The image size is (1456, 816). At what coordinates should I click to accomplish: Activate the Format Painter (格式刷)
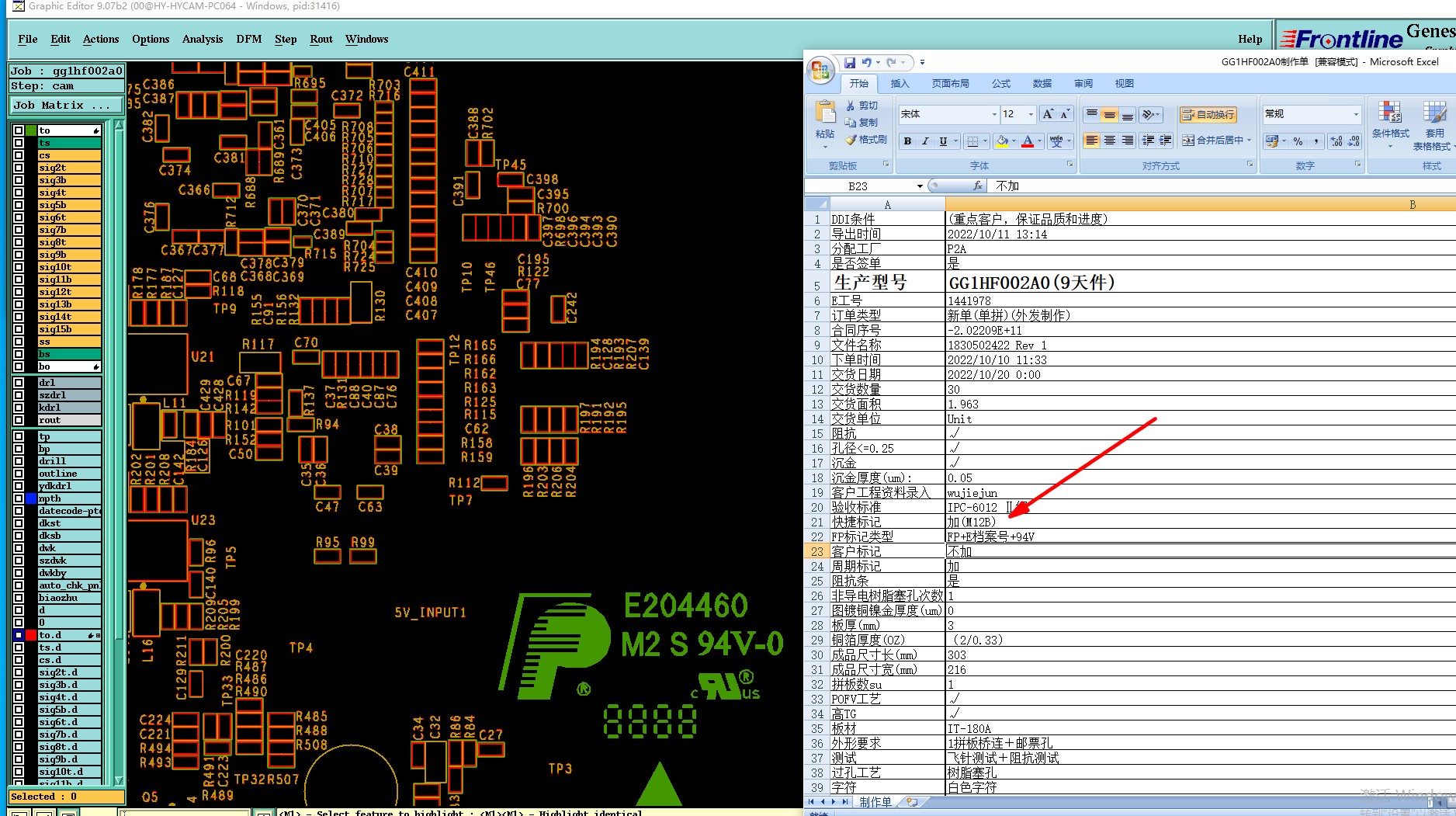click(866, 140)
